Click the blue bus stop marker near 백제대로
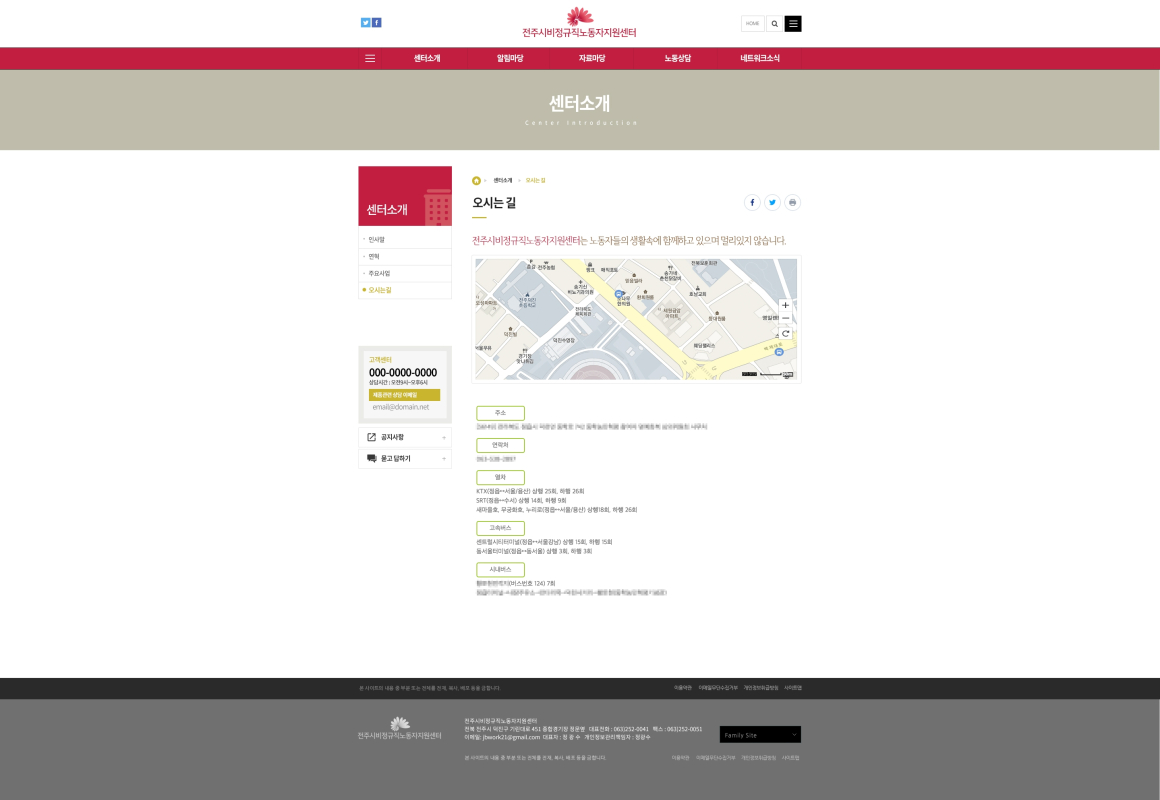The width and height of the screenshot is (1160, 800). point(778,352)
